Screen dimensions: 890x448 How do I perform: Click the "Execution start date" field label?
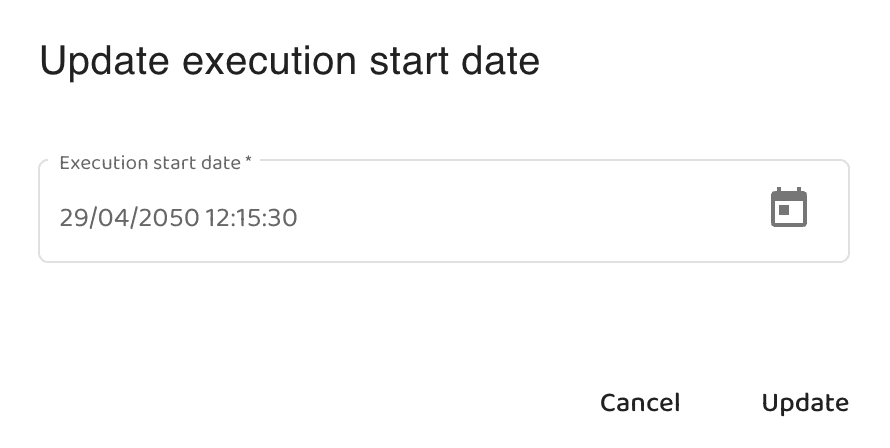(x=150, y=163)
